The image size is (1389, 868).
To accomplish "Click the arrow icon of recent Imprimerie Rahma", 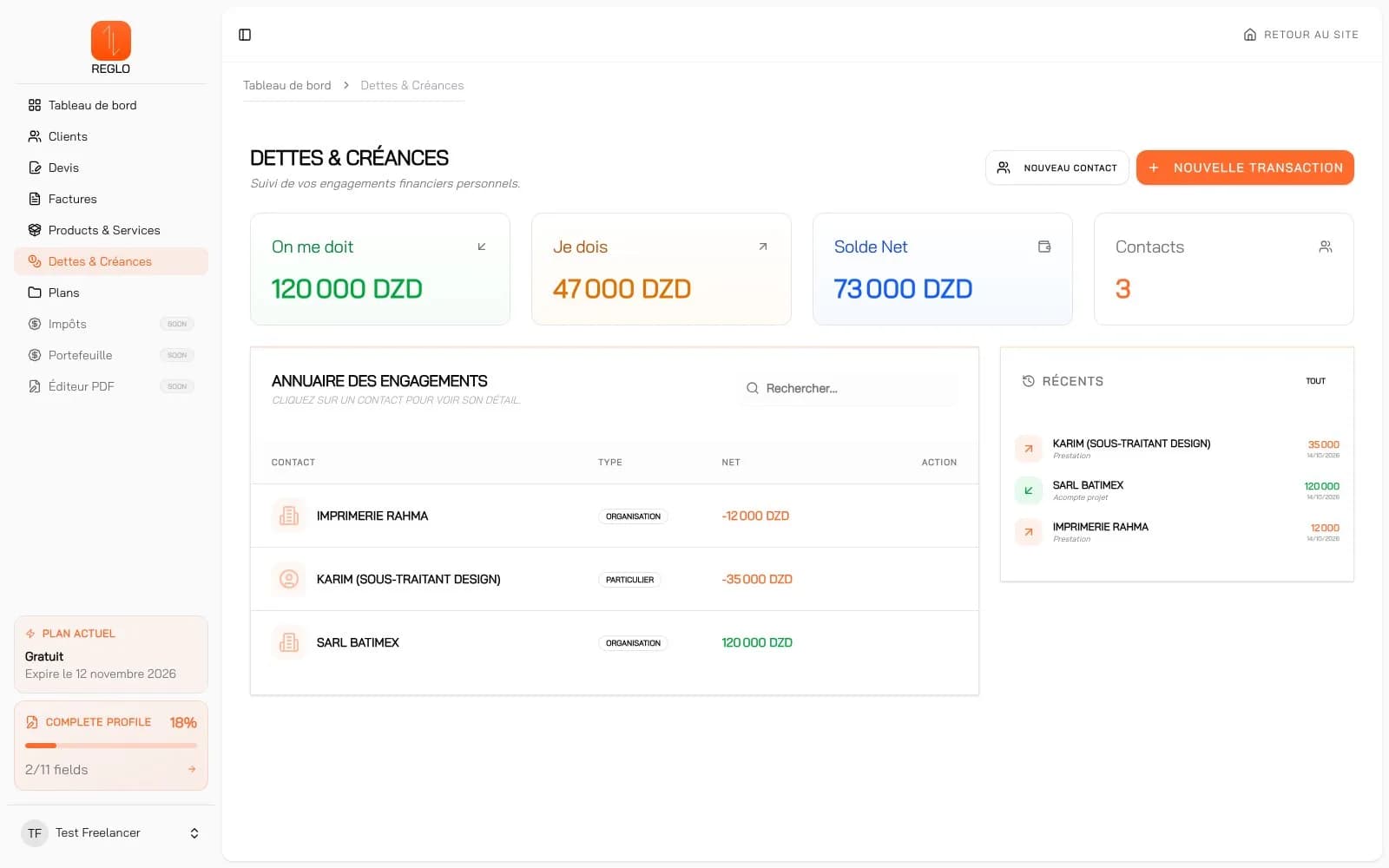I will click(x=1029, y=532).
